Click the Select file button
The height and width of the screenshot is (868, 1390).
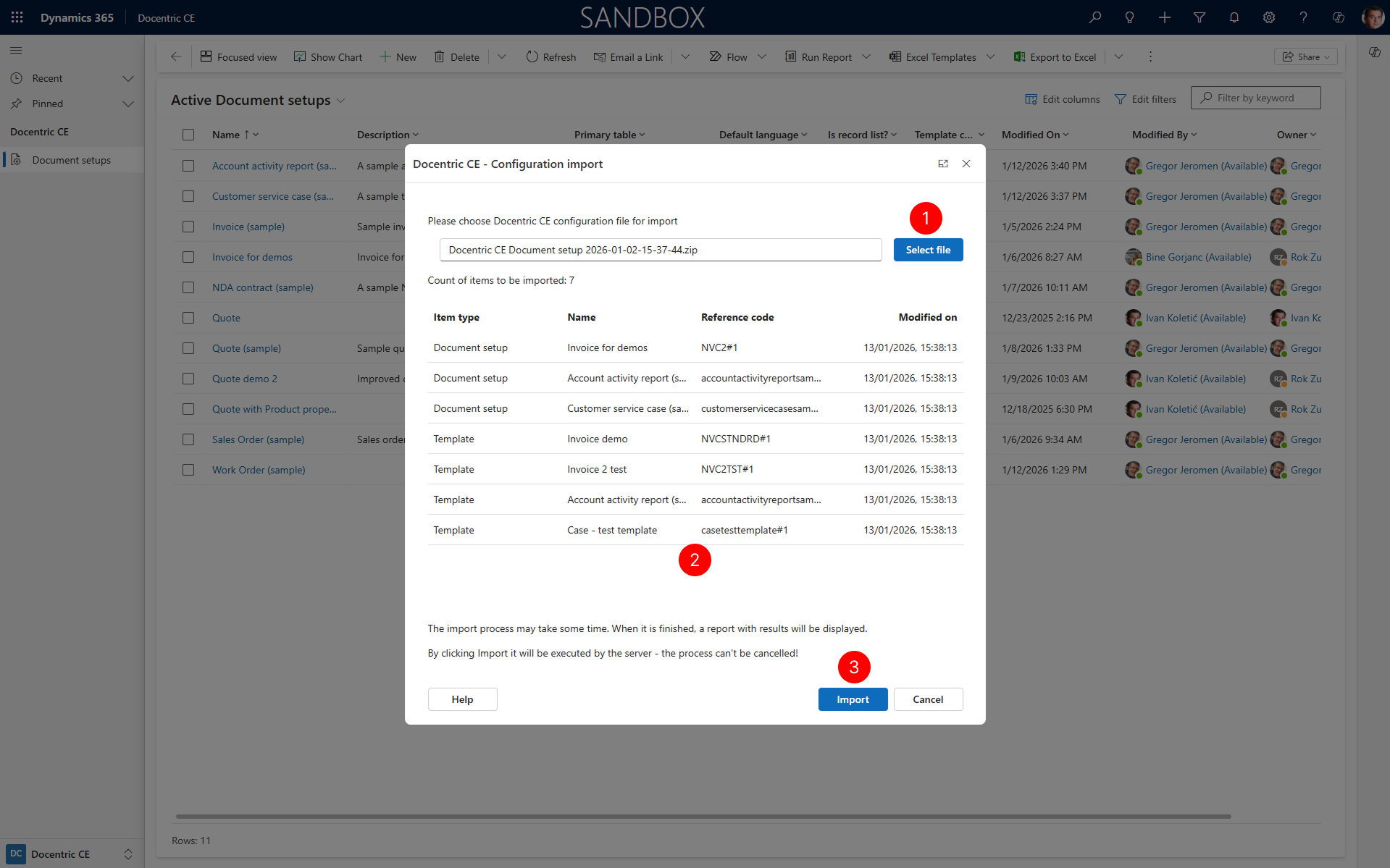[x=928, y=250]
